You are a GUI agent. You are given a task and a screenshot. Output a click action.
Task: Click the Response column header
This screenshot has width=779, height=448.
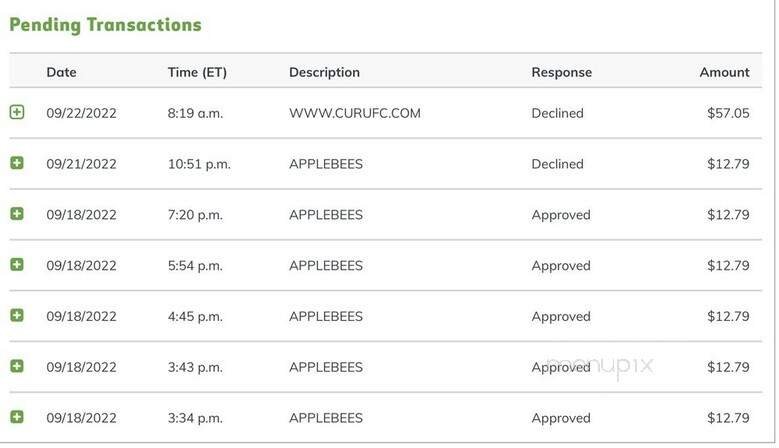(x=561, y=72)
